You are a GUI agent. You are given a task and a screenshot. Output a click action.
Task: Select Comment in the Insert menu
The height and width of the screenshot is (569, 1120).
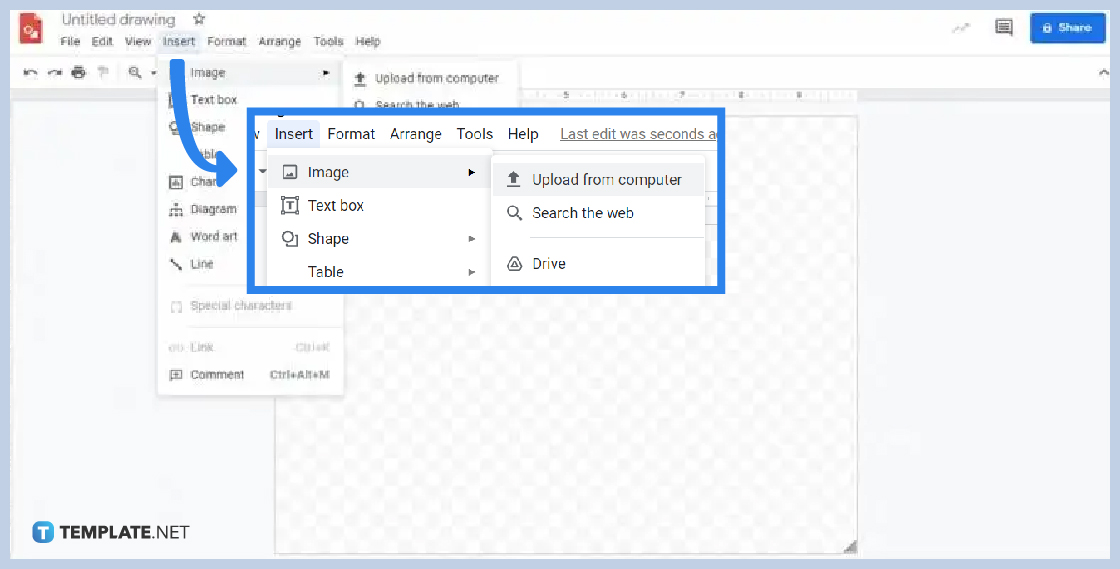click(217, 375)
